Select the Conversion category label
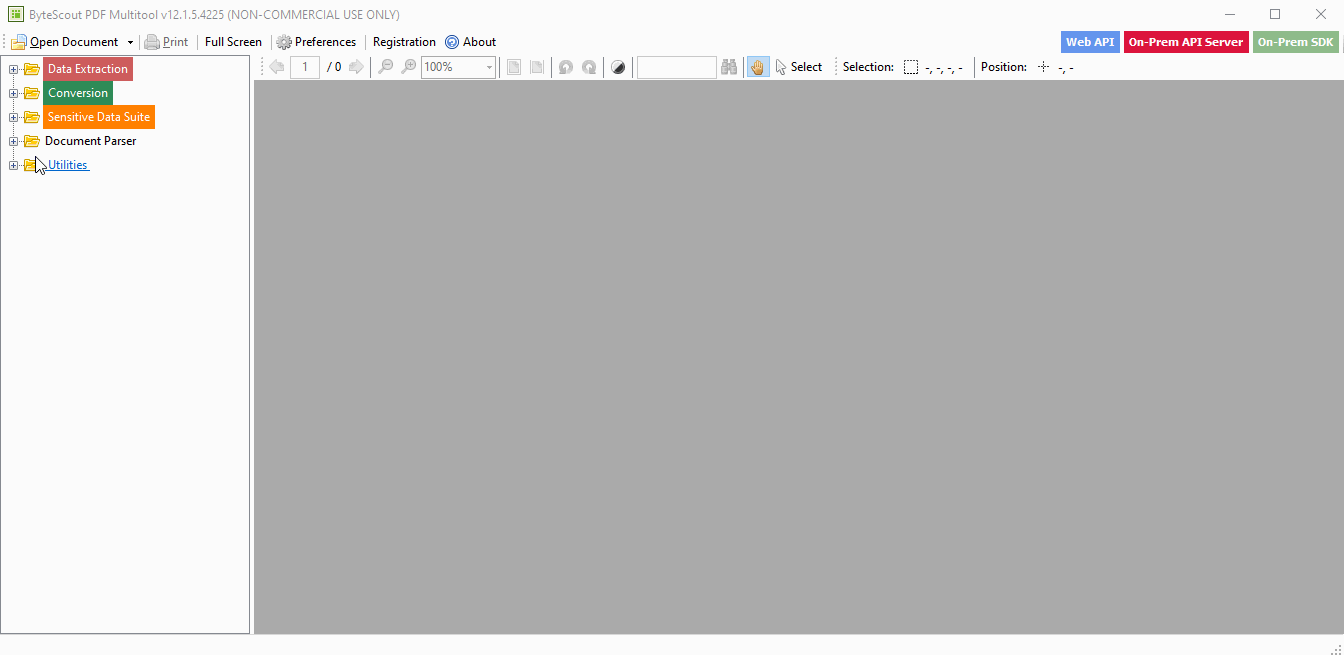Image resolution: width=1344 pixels, height=655 pixels. coord(78,93)
